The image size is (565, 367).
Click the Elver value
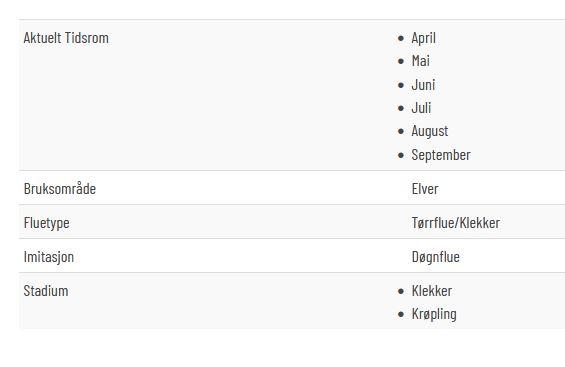pos(425,189)
